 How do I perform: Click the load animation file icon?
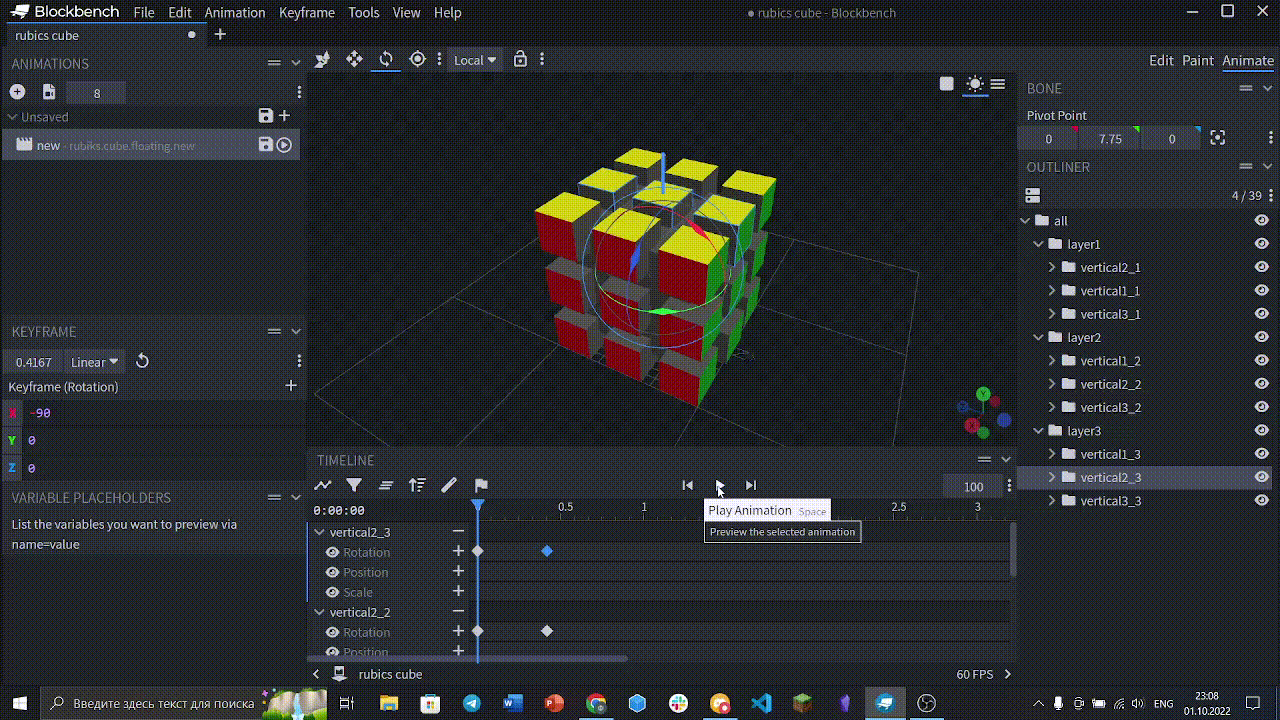tap(49, 92)
